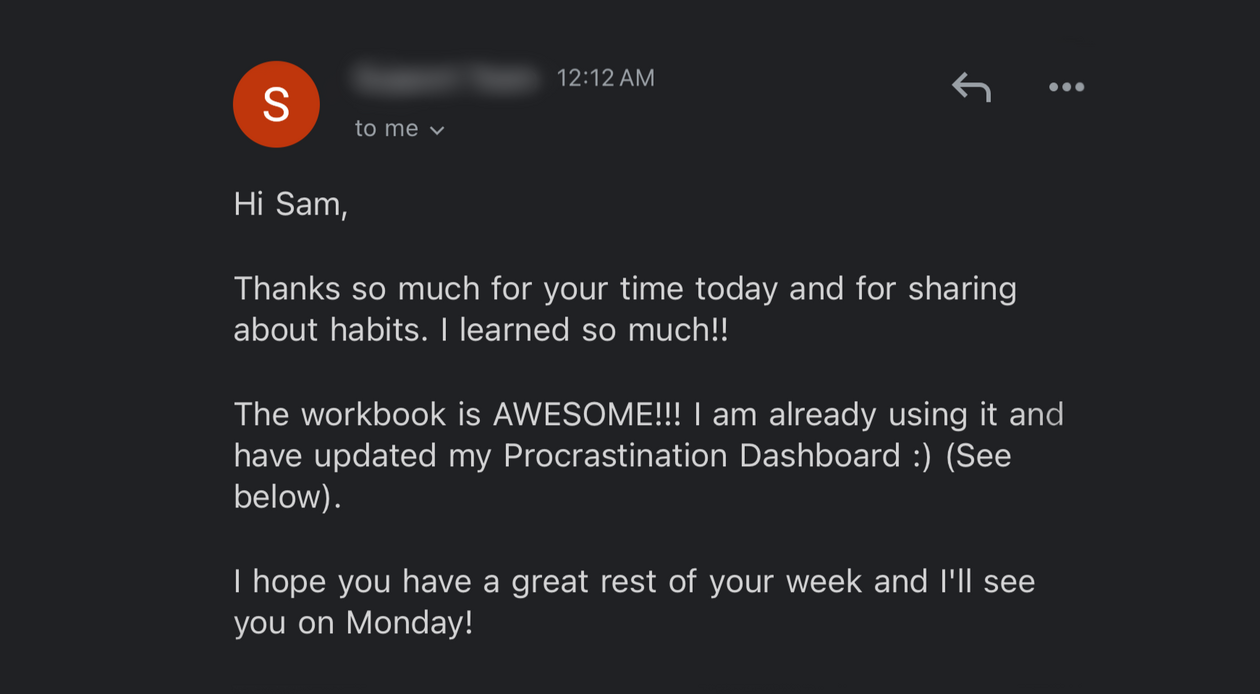Viewport: 1260px width, 694px height.
Task: Expand recipient details chevron beside "to me"
Action: (x=437, y=130)
